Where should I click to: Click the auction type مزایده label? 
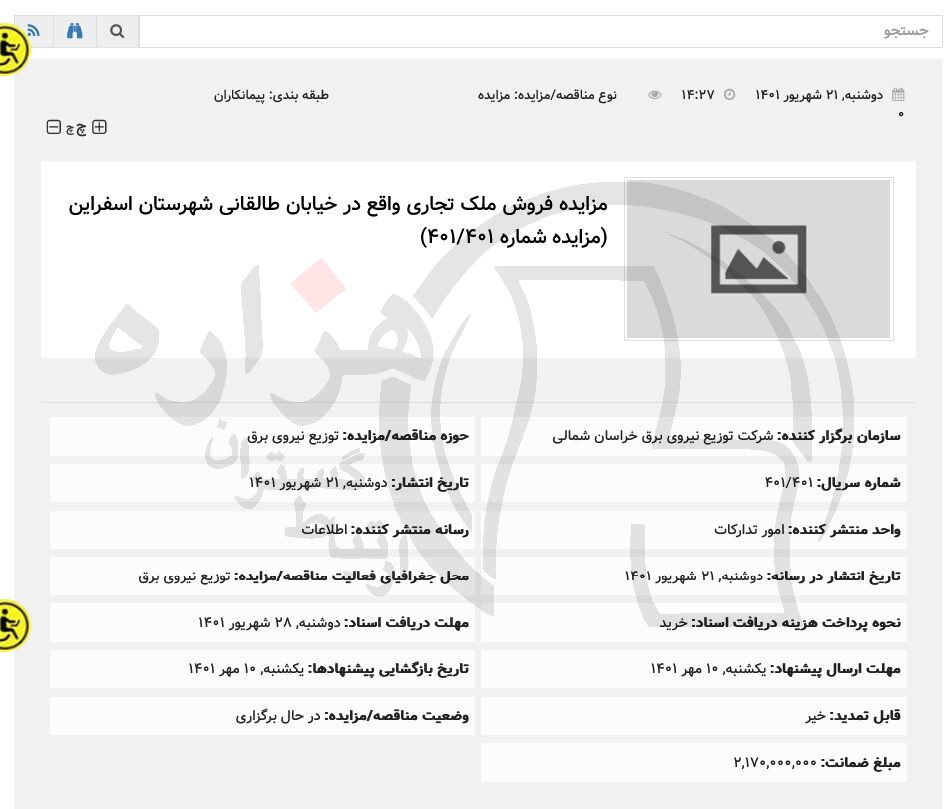[x=494, y=95]
